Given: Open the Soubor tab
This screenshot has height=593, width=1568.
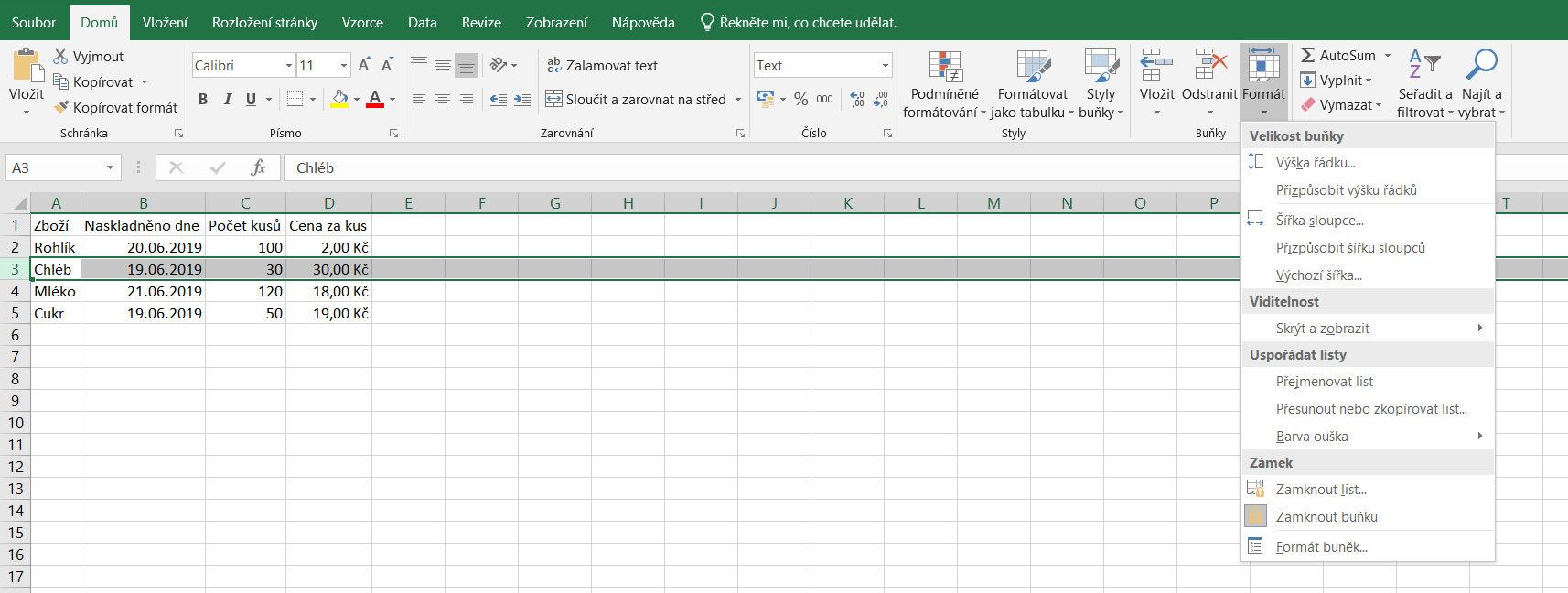Looking at the screenshot, I should click(34, 22).
